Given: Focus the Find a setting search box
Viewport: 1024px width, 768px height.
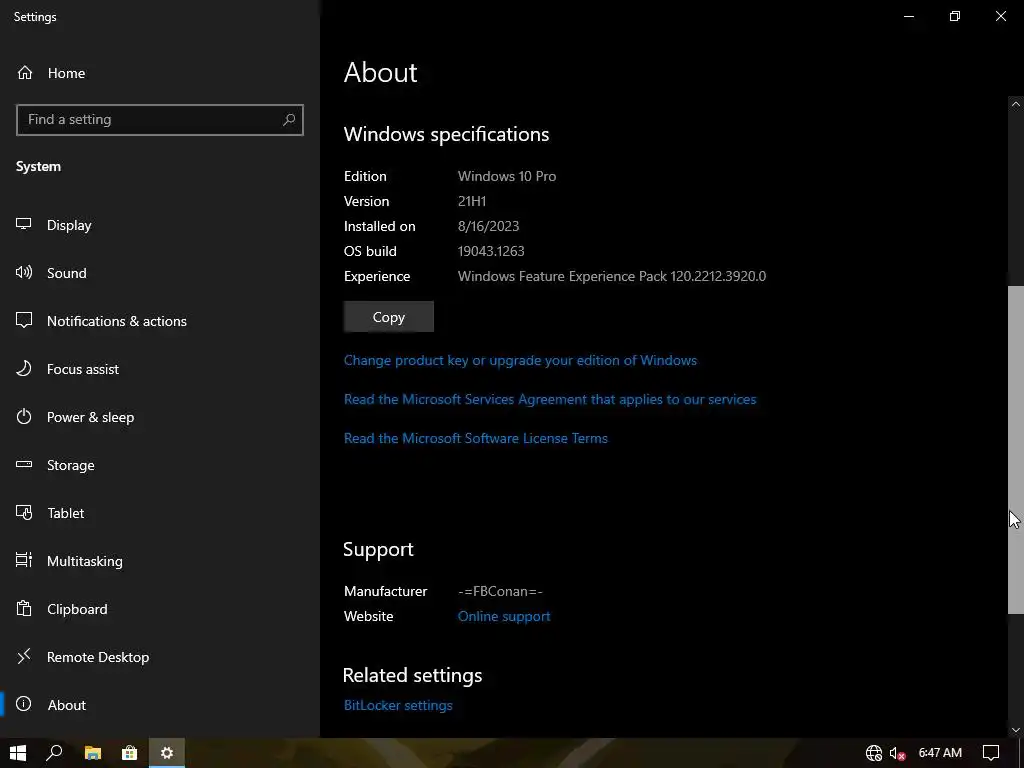Looking at the screenshot, I should point(159,120).
